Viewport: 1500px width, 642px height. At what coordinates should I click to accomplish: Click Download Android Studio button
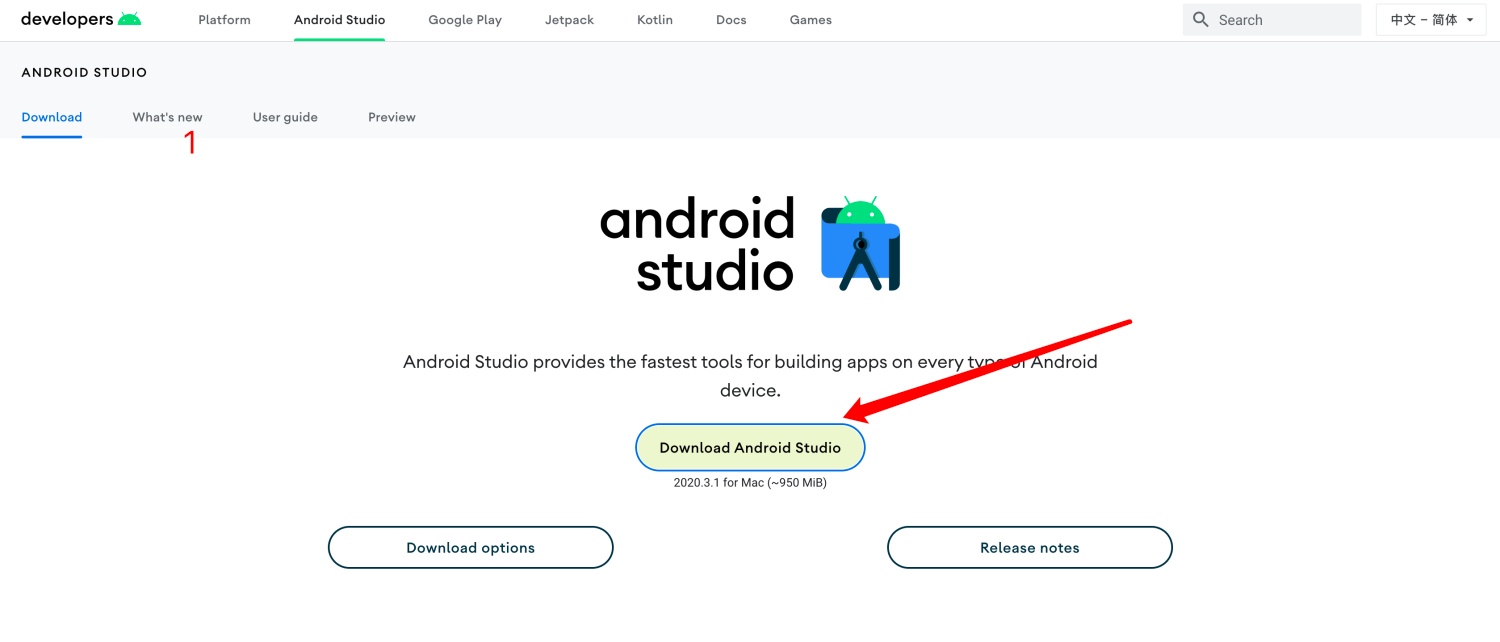coord(750,447)
